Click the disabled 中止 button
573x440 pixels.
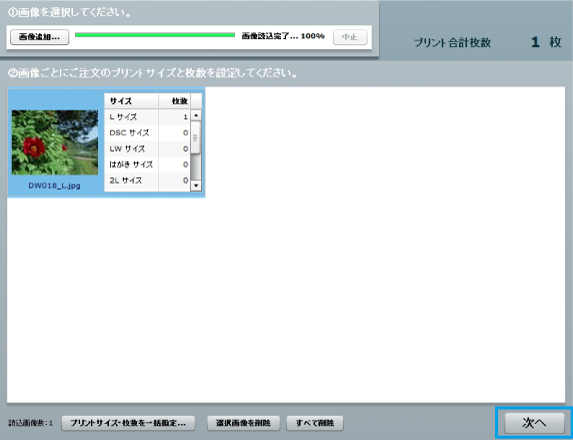click(350, 37)
